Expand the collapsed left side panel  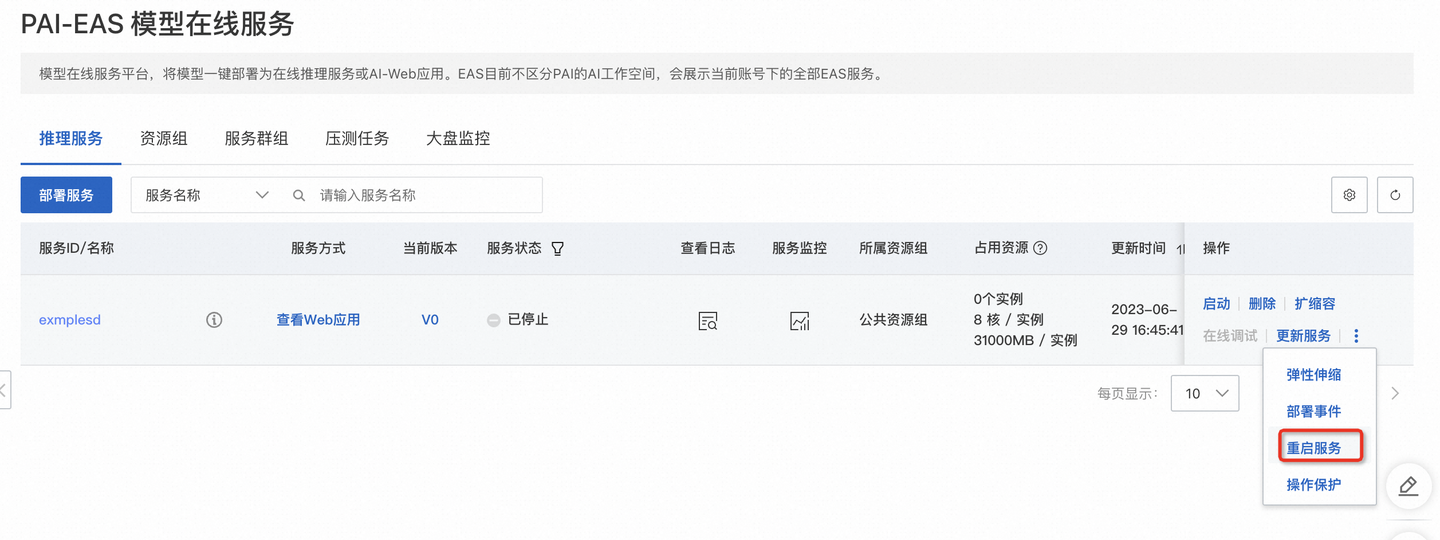pyautogui.click(x=5, y=390)
